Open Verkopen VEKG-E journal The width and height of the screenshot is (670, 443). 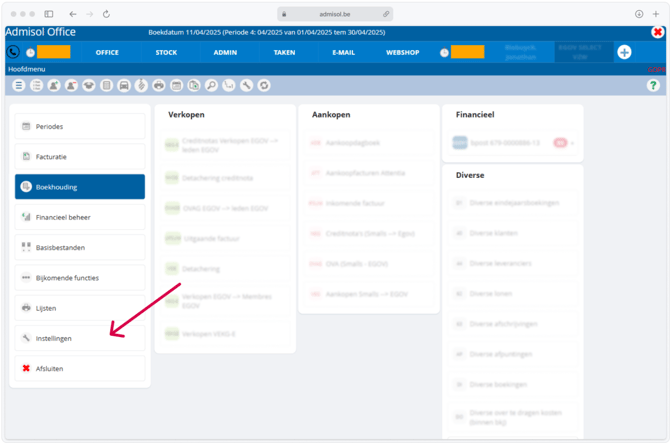[225, 334]
